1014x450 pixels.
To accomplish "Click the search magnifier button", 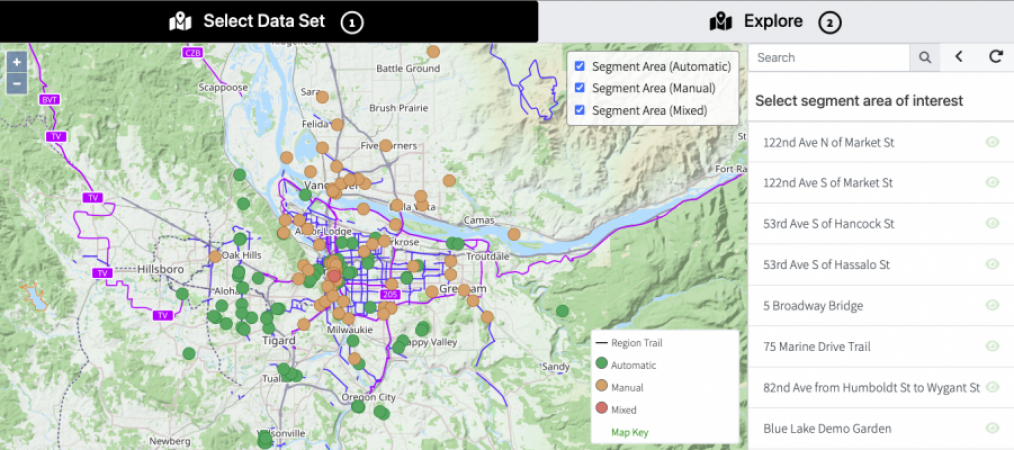I will coord(925,58).
